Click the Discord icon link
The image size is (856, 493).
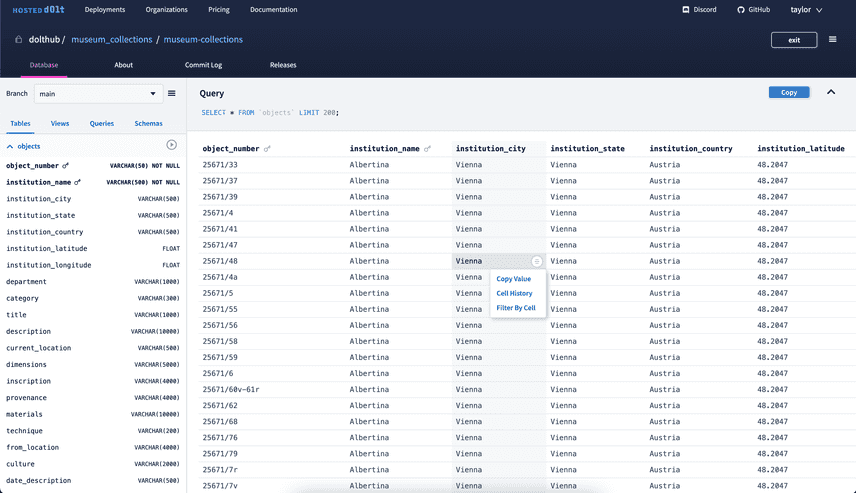point(686,10)
